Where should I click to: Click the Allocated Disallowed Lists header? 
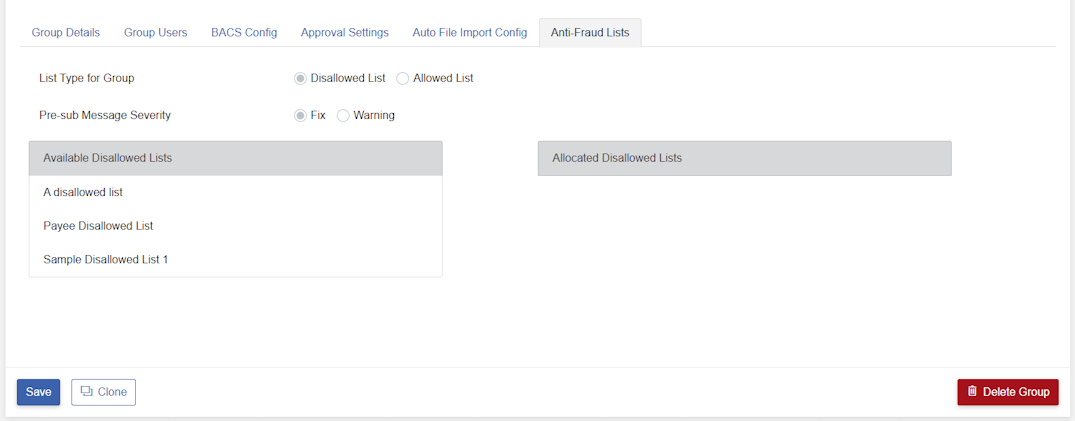(x=745, y=158)
